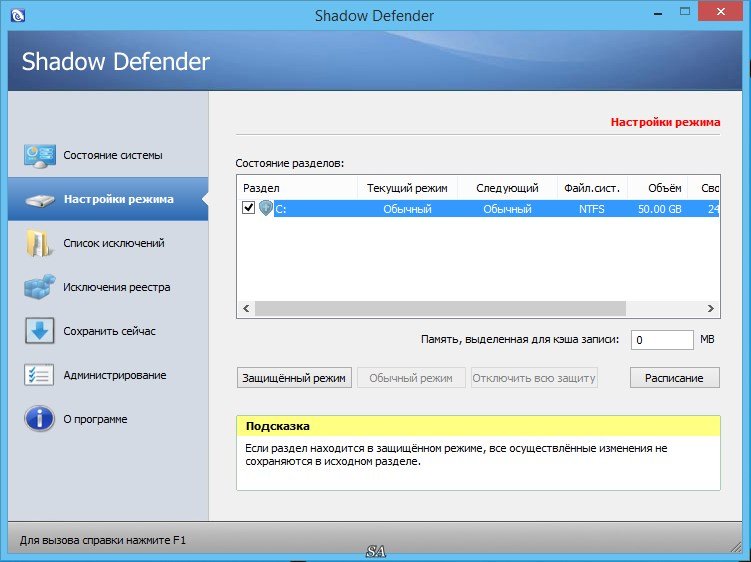Click the blue info About icon
Viewport: 751px width, 562px height.
pyautogui.click(x=39, y=419)
